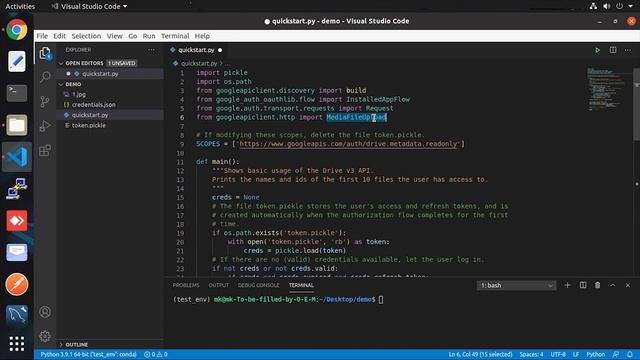Open Visual Studio Code app menu in top bar
This screenshot has width=640, height=360.
click(89, 7)
